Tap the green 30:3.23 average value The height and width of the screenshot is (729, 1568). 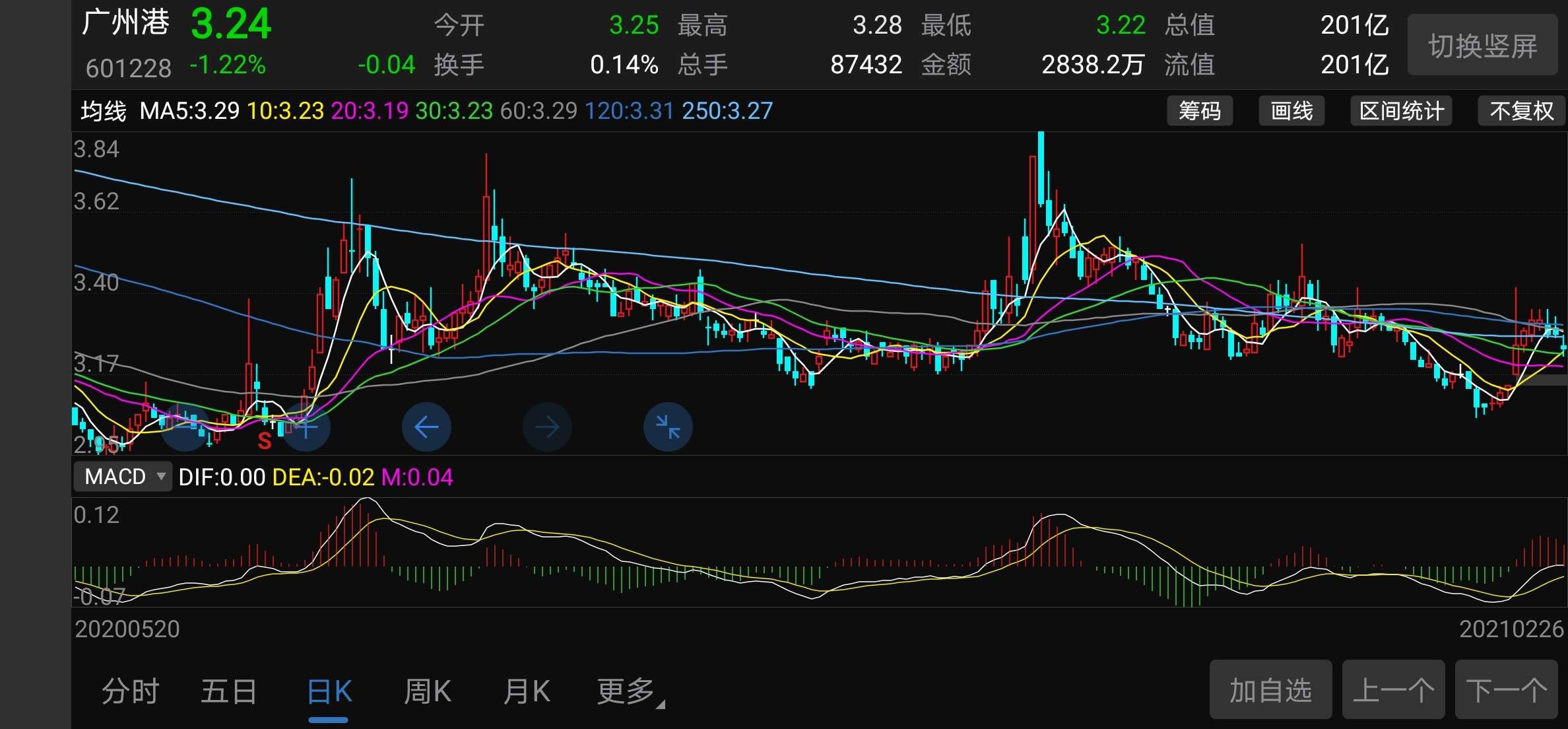click(454, 111)
